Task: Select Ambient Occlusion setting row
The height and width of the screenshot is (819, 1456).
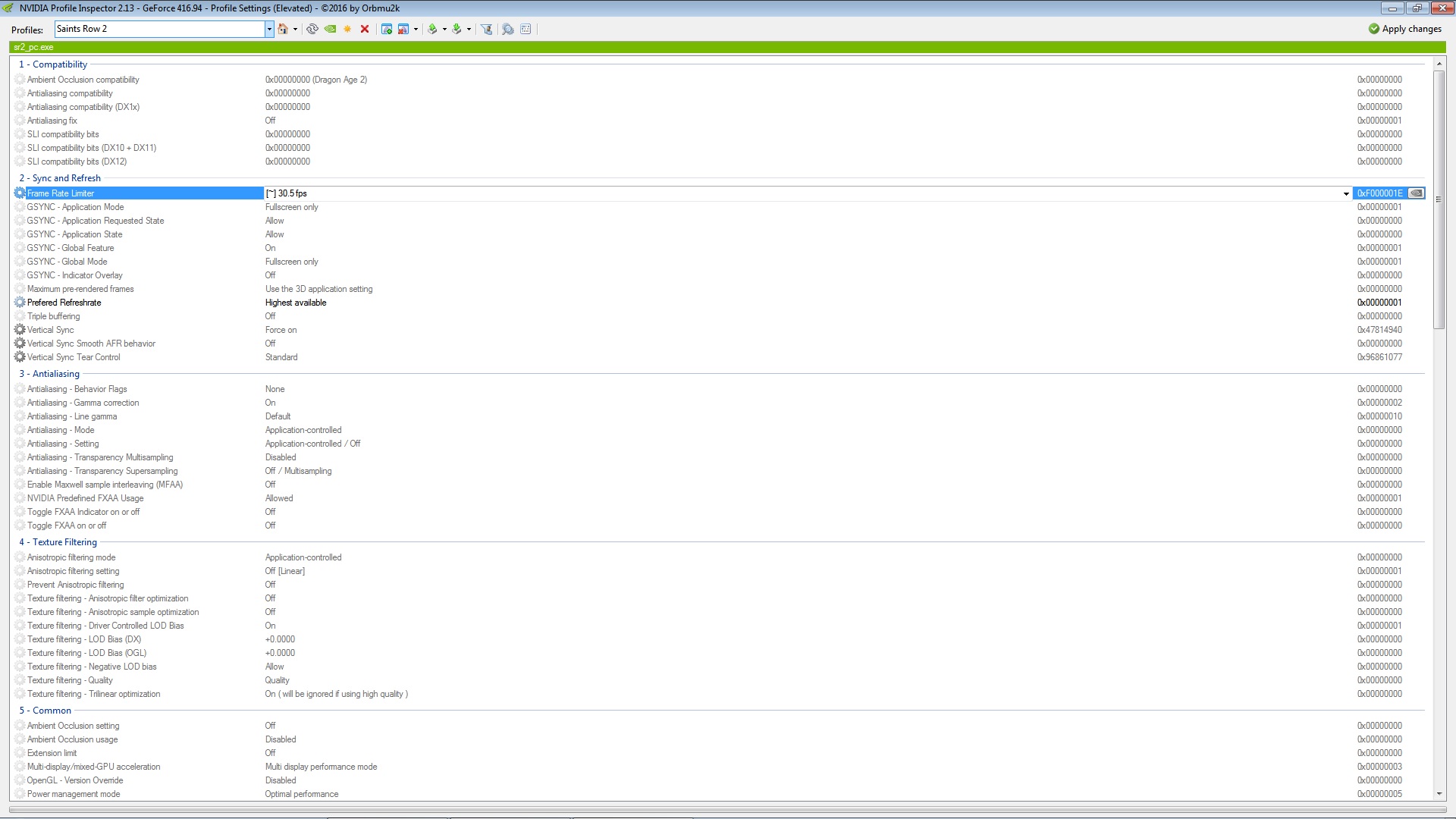Action: pos(720,726)
